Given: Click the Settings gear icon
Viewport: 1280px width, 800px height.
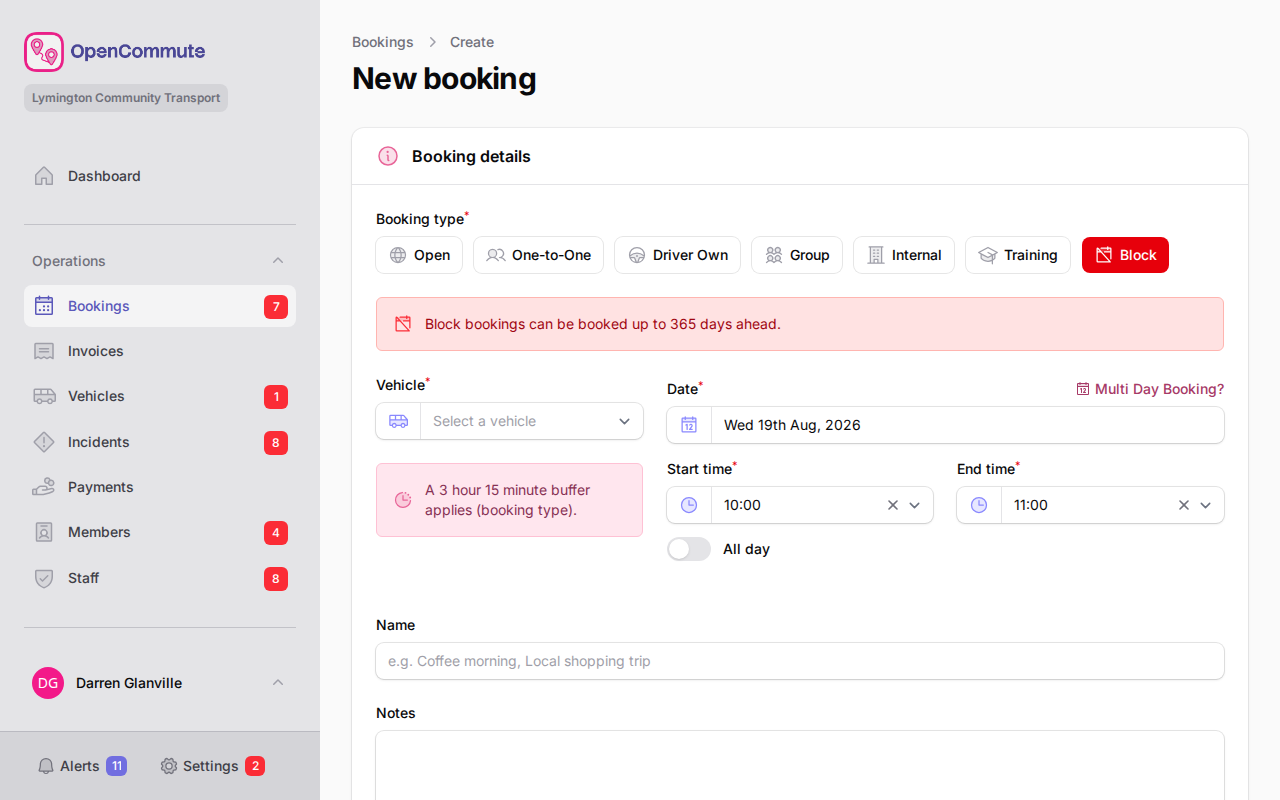Looking at the screenshot, I should [169, 766].
